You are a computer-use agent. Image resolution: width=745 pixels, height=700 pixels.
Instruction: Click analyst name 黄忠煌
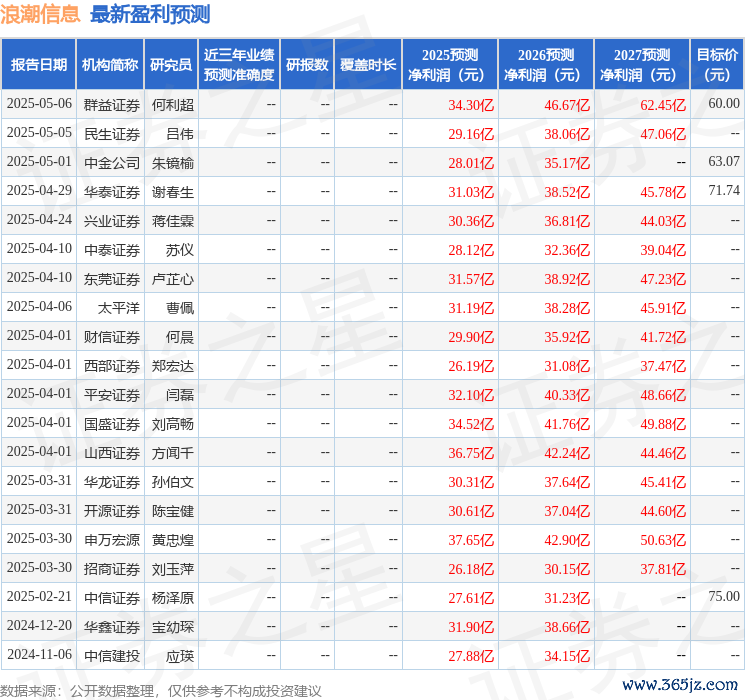point(173,540)
